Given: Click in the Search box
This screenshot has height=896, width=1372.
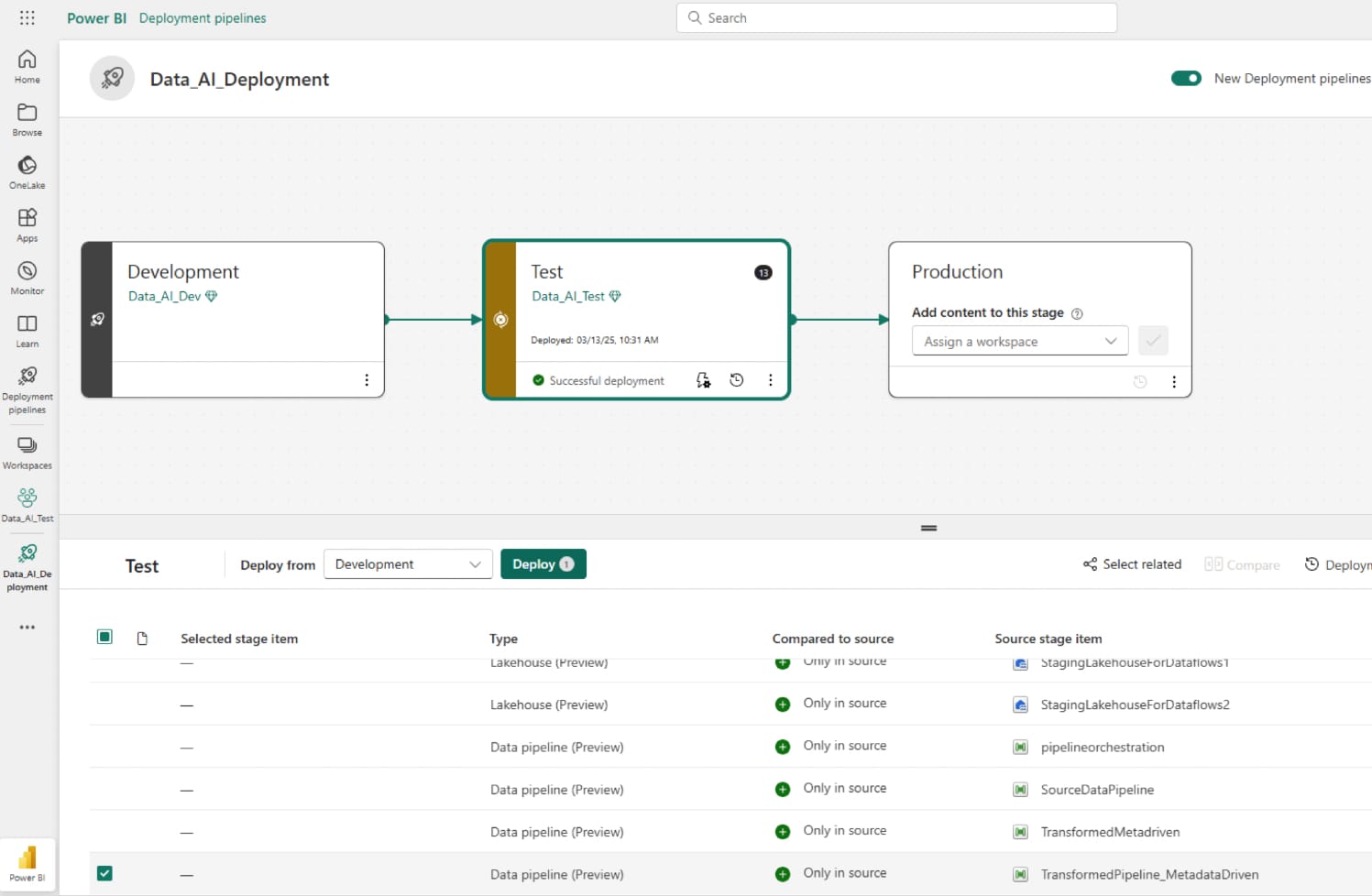Looking at the screenshot, I should (896, 17).
